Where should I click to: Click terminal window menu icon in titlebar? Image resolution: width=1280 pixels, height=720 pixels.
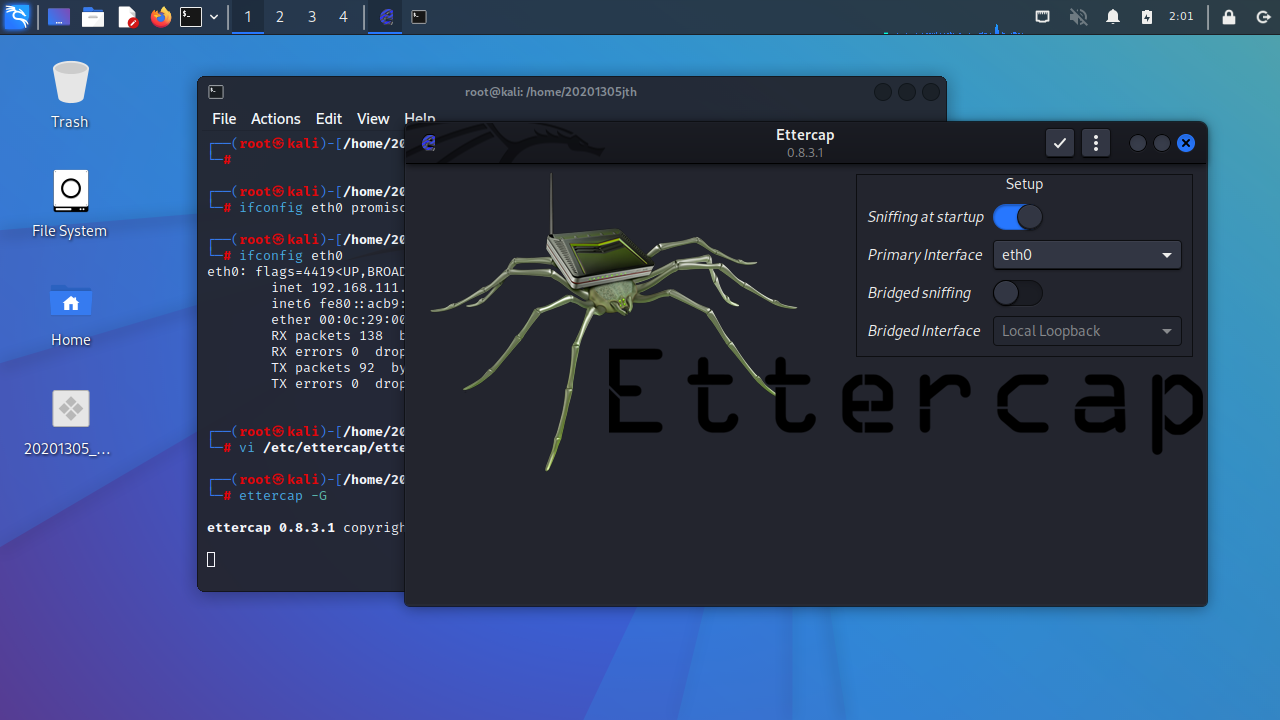coord(216,92)
